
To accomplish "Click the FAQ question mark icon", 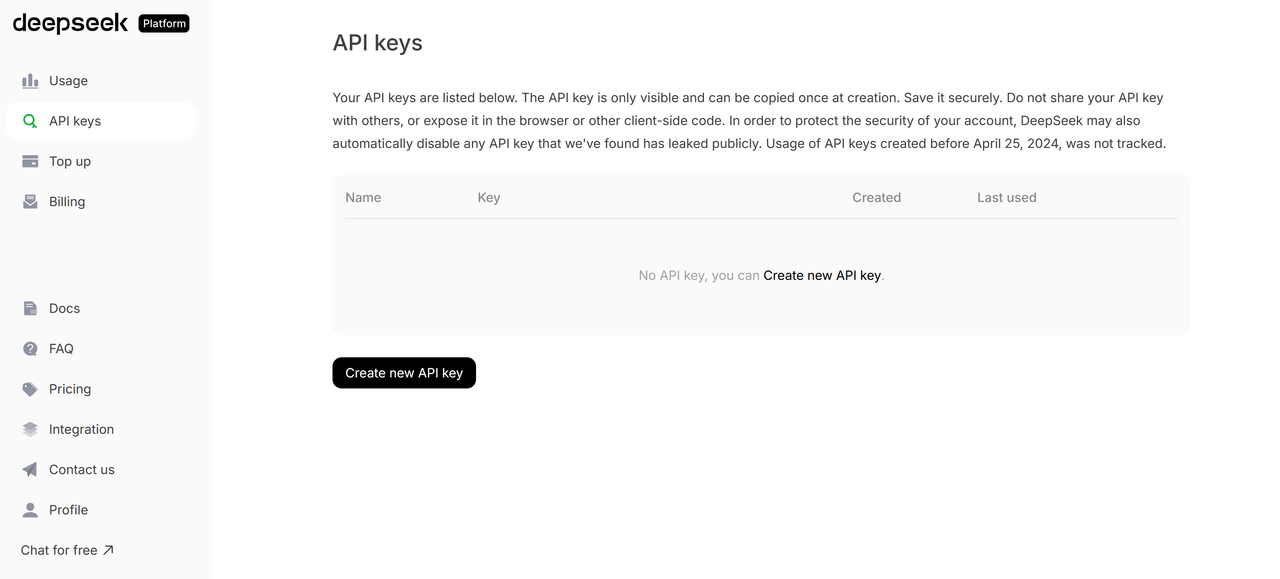I will pos(30,349).
